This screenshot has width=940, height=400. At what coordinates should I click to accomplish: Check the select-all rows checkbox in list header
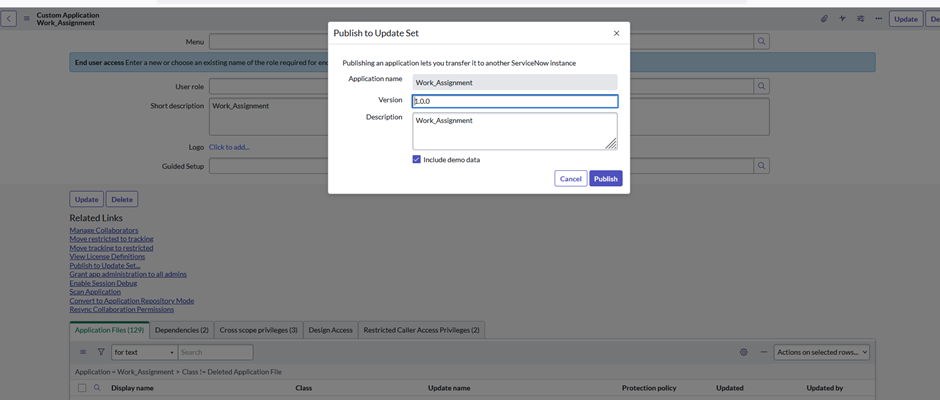82,387
